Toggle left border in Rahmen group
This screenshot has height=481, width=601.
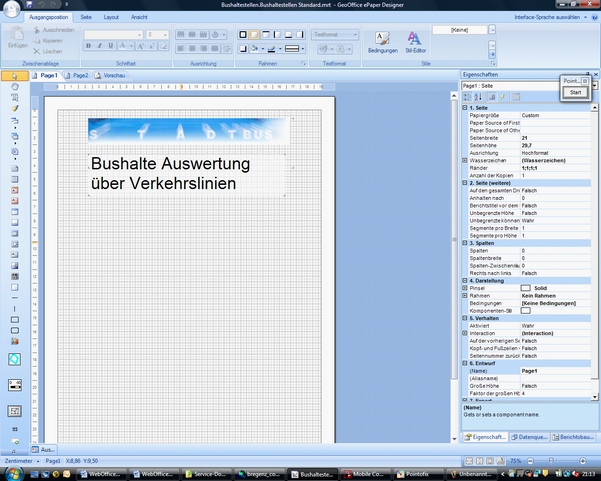point(277,35)
